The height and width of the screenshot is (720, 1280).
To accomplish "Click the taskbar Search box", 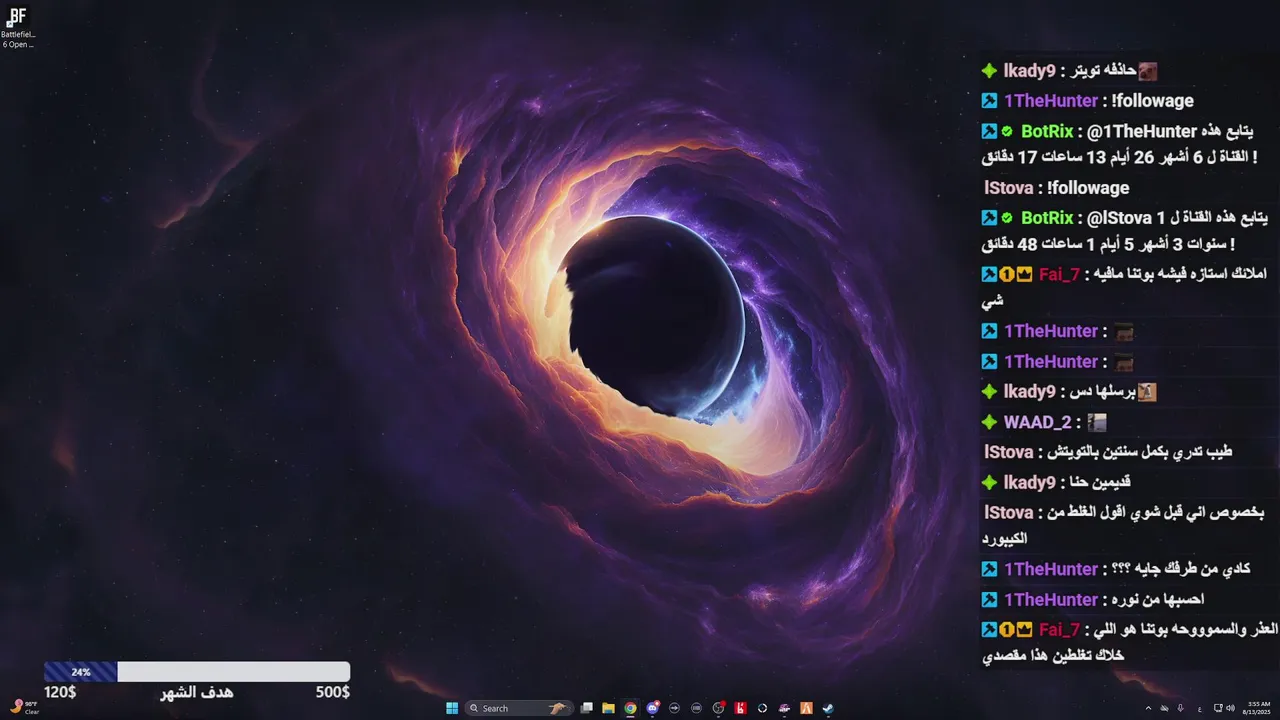I will (x=520, y=708).
